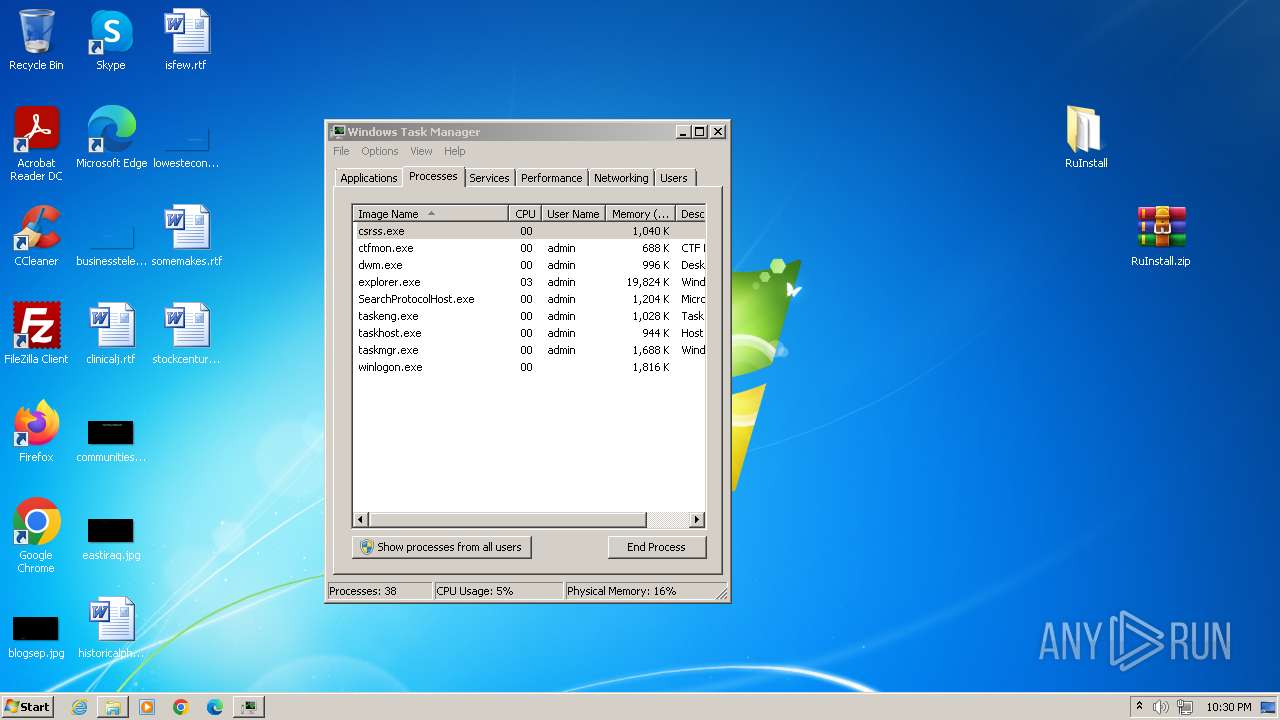Open the FileZilla Client shortcut

[36, 334]
